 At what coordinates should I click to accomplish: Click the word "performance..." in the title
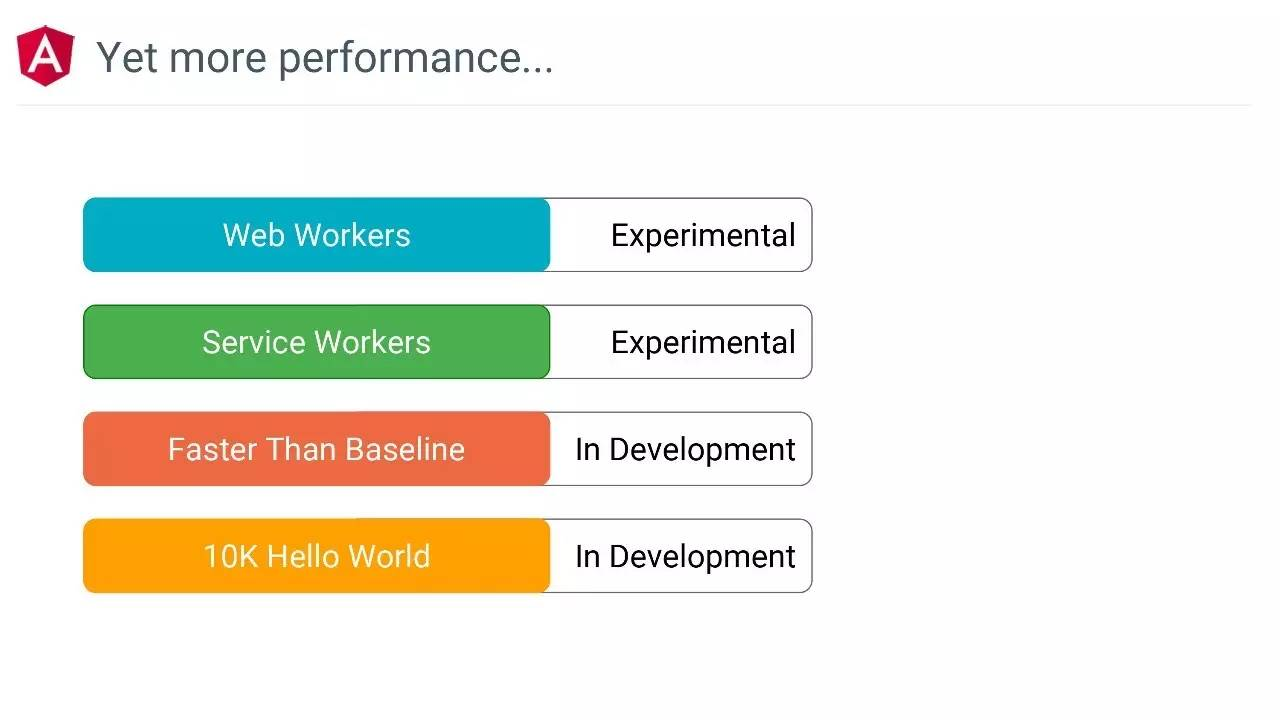[414, 59]
